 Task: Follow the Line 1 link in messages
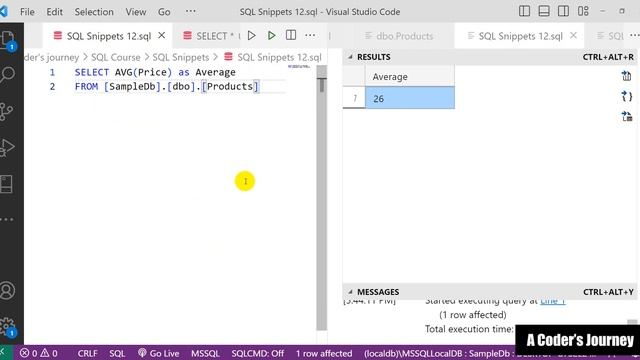[x=553, y=301]
